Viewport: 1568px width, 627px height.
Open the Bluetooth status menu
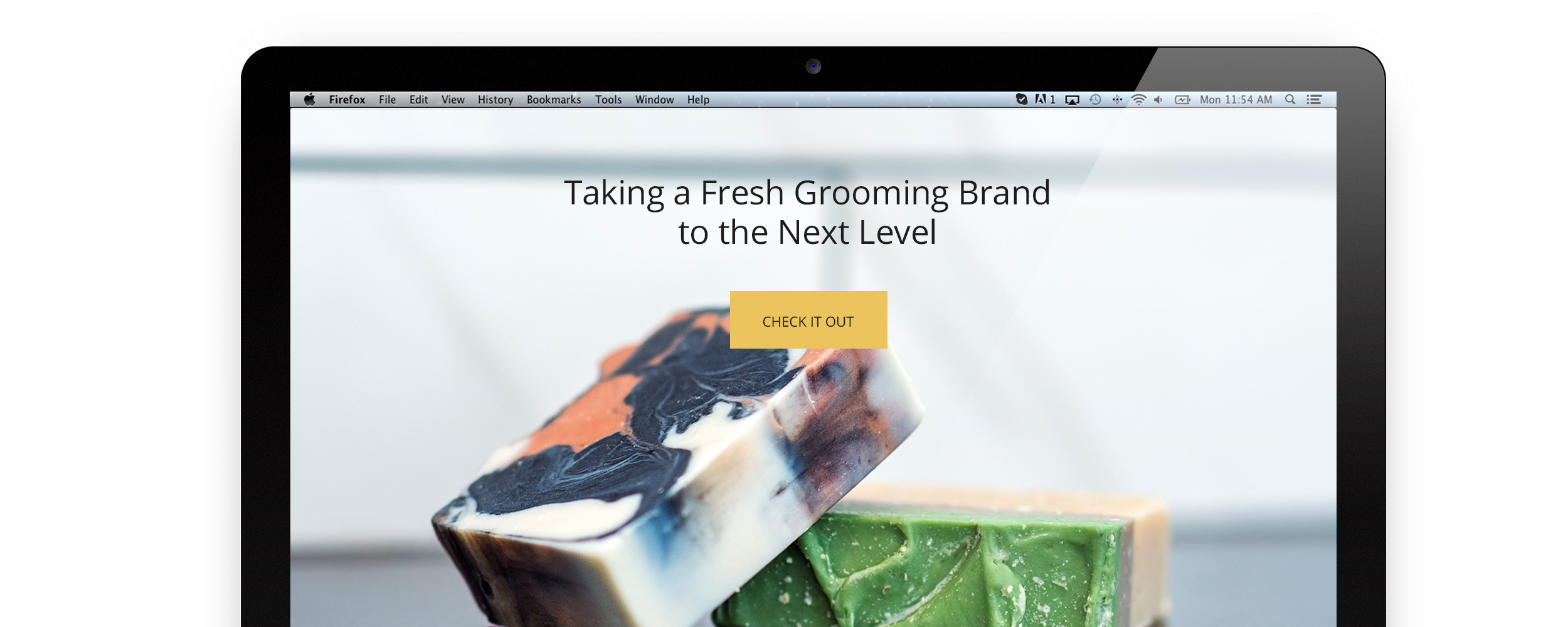(1117, 100)
